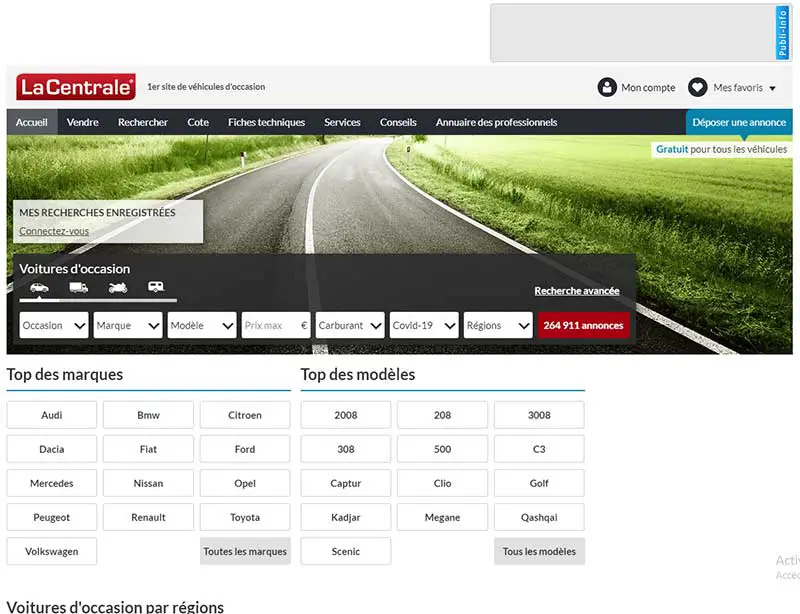
Task: Select the Qashqai model button
Action: 539,517
